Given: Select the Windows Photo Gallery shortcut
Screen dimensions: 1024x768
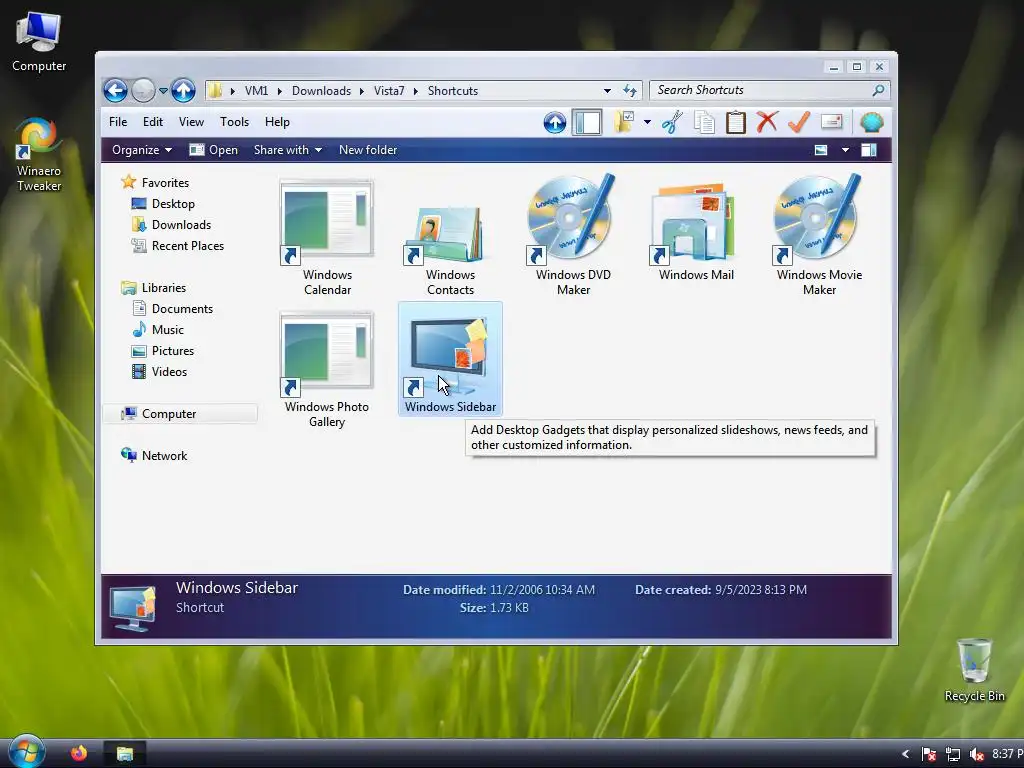Looking at the screenshot, I should click(x=327, y=369).
